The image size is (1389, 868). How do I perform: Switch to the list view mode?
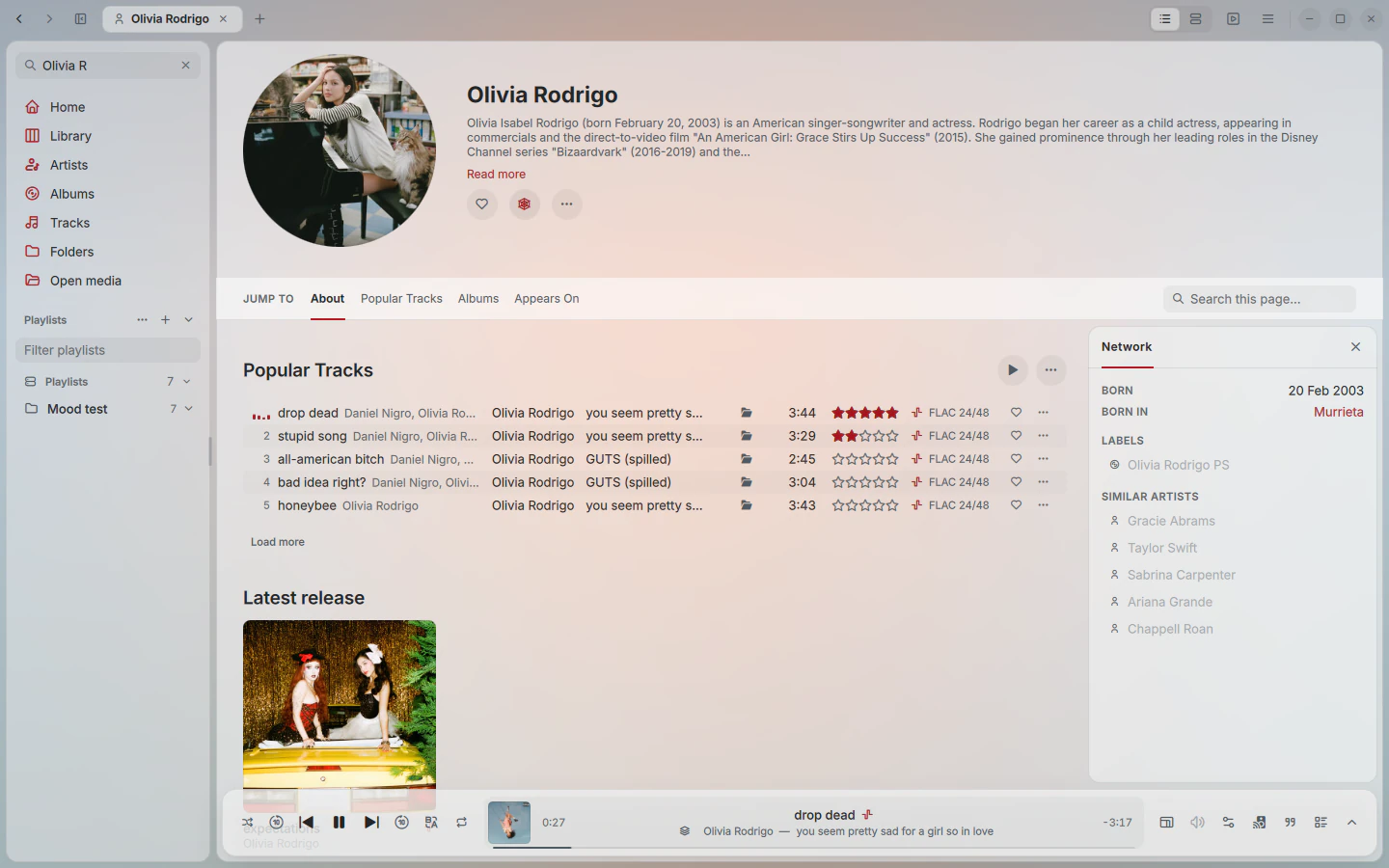(1165, 19)
